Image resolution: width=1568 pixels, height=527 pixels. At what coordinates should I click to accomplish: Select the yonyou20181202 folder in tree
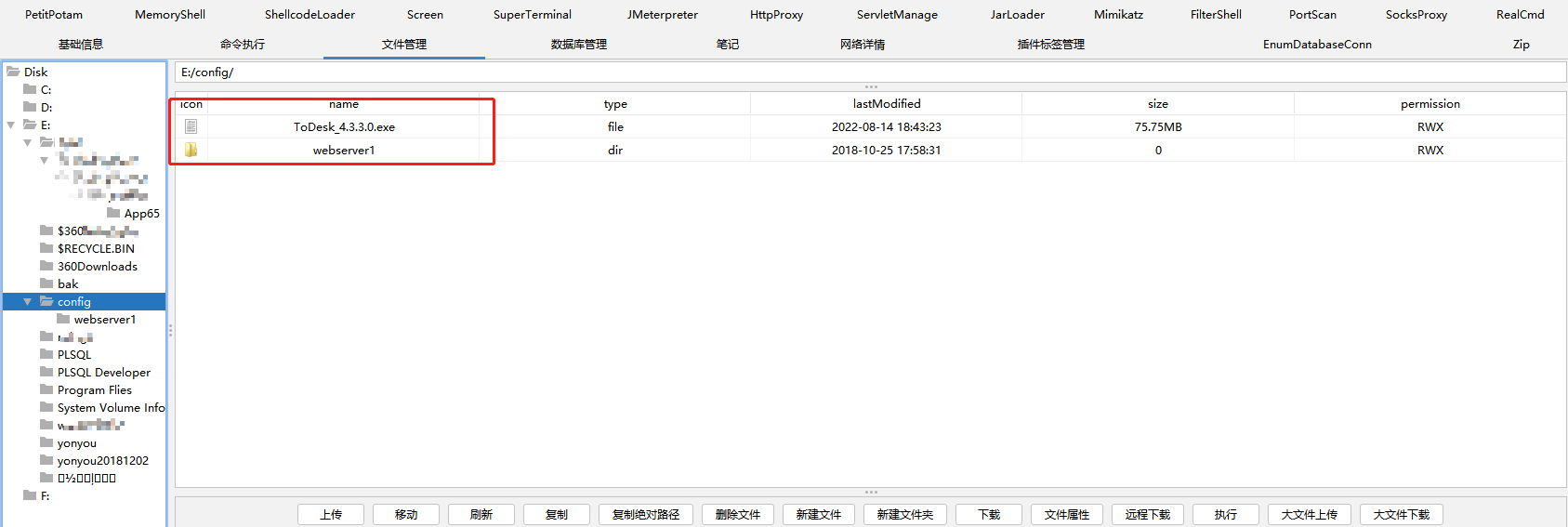pos(102,460)
